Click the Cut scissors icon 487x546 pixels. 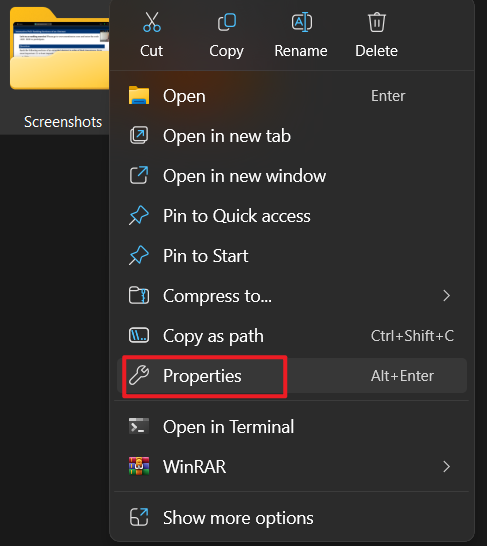tap(152, 22)
